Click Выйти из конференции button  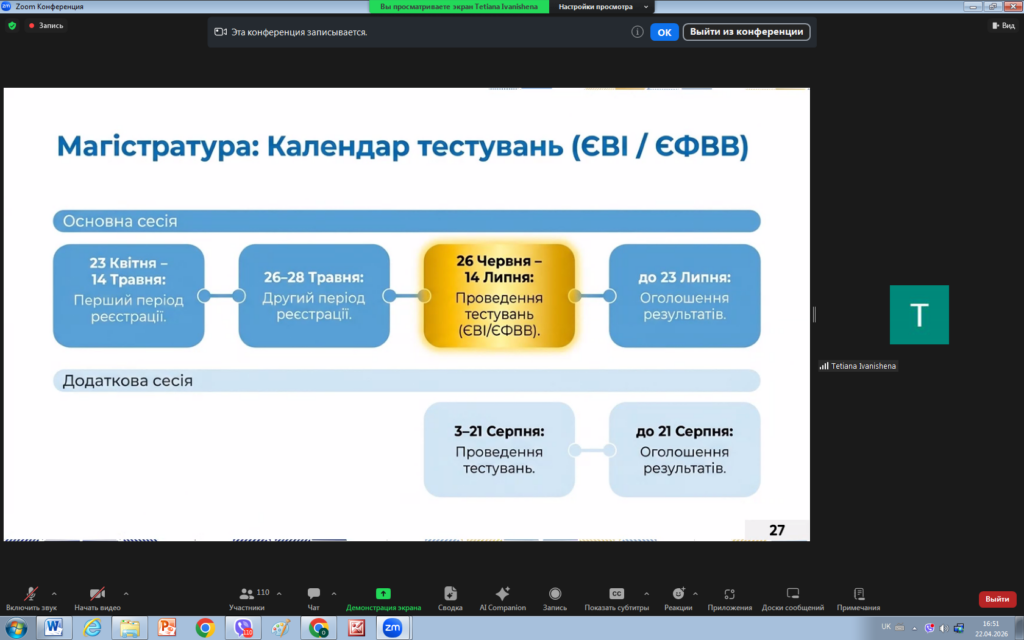(746, 32)
